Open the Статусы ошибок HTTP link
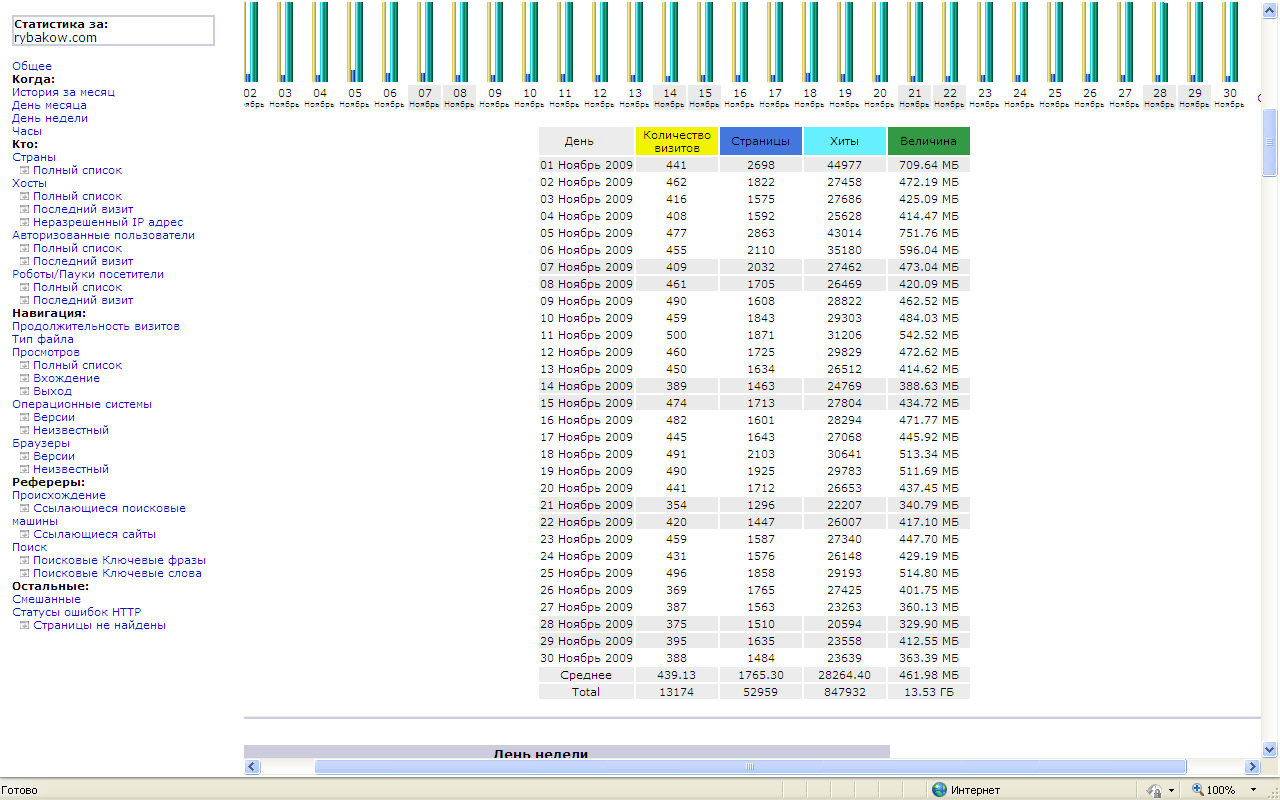This screenshot has width=1280, height=800. click(76, 612)
